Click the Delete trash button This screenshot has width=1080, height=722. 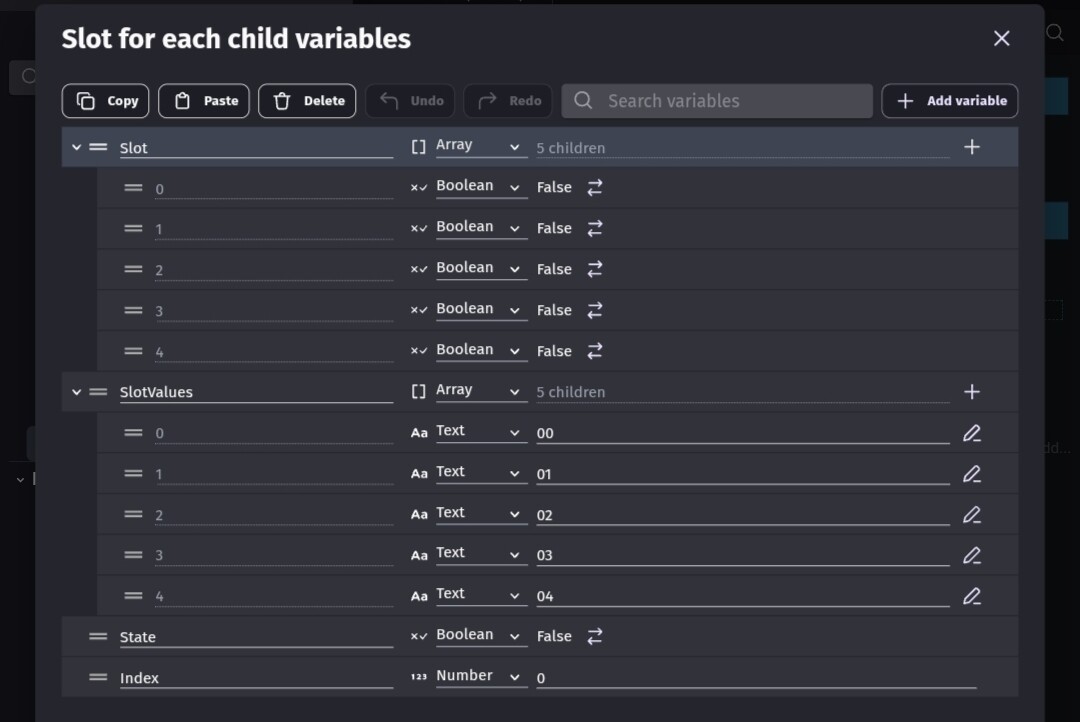(307, 101)
